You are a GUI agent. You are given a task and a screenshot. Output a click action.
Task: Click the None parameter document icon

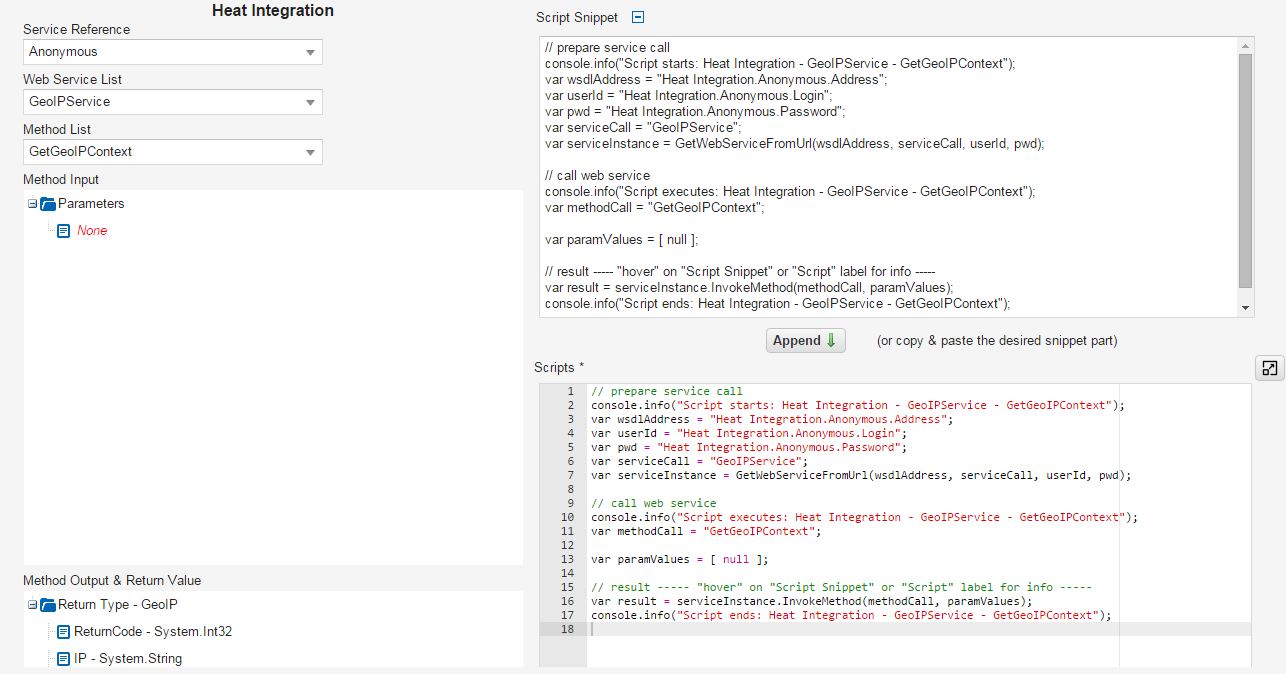[64, 231]
